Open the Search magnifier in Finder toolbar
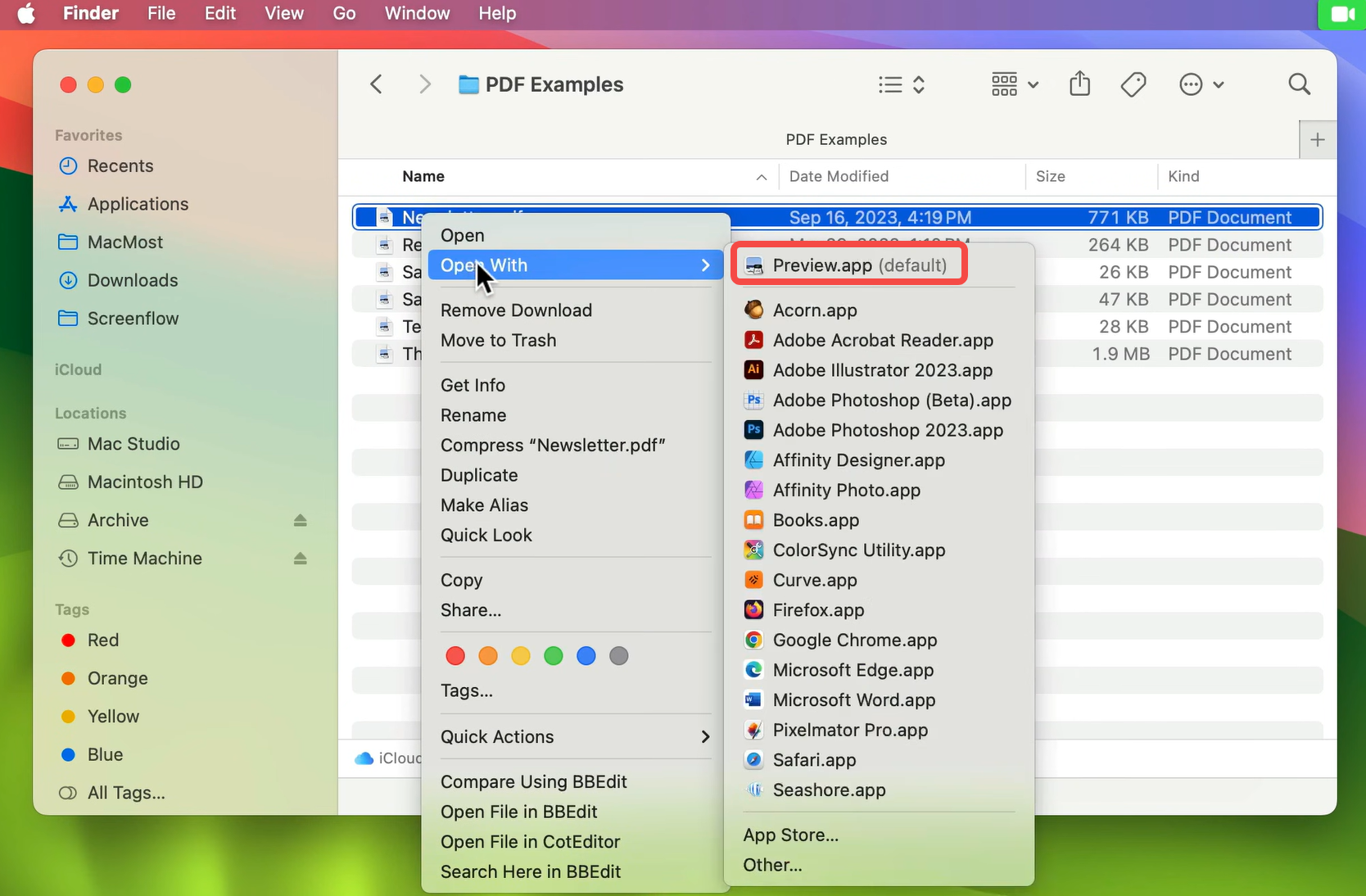Screen dimensions: 1366x896 1299,84
